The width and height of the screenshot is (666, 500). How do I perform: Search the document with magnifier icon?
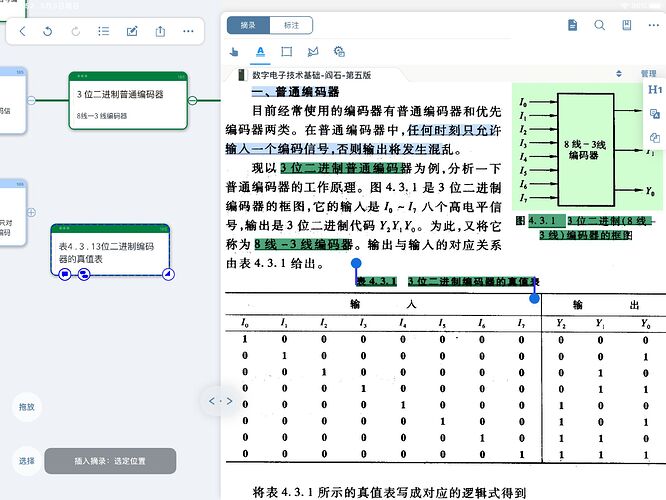[x=599, y=25]
